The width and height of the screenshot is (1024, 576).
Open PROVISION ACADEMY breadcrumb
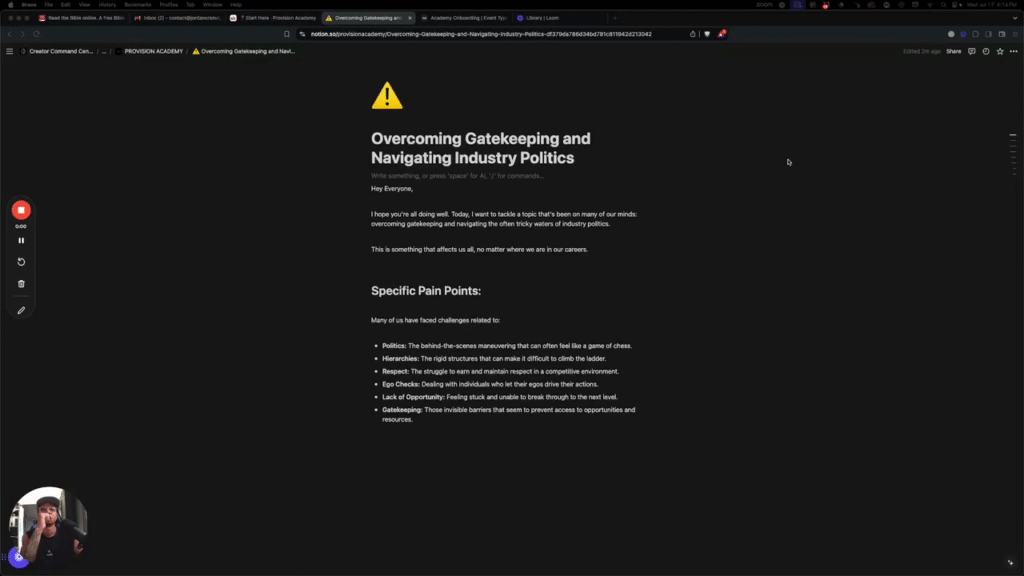coord(150,51)
